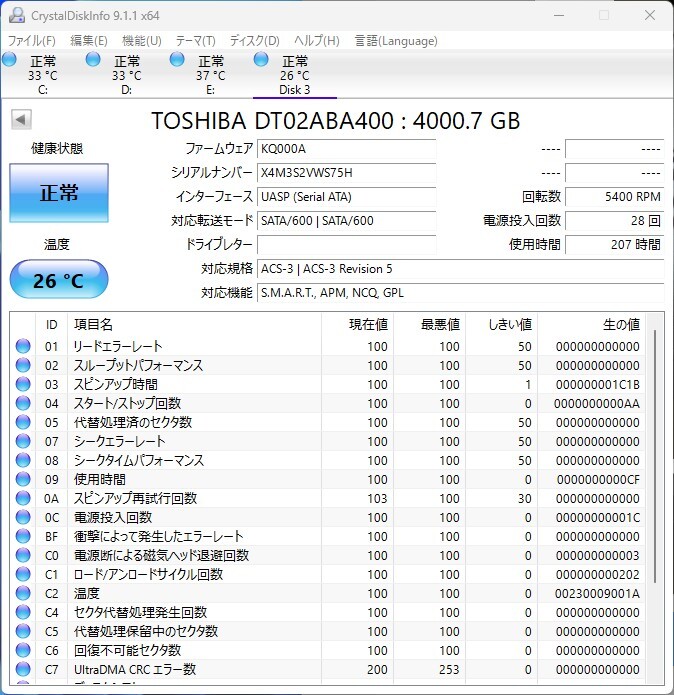Click the status orb for Disk 3
This screenshot has width=674, height=695.
coord(261,59)
